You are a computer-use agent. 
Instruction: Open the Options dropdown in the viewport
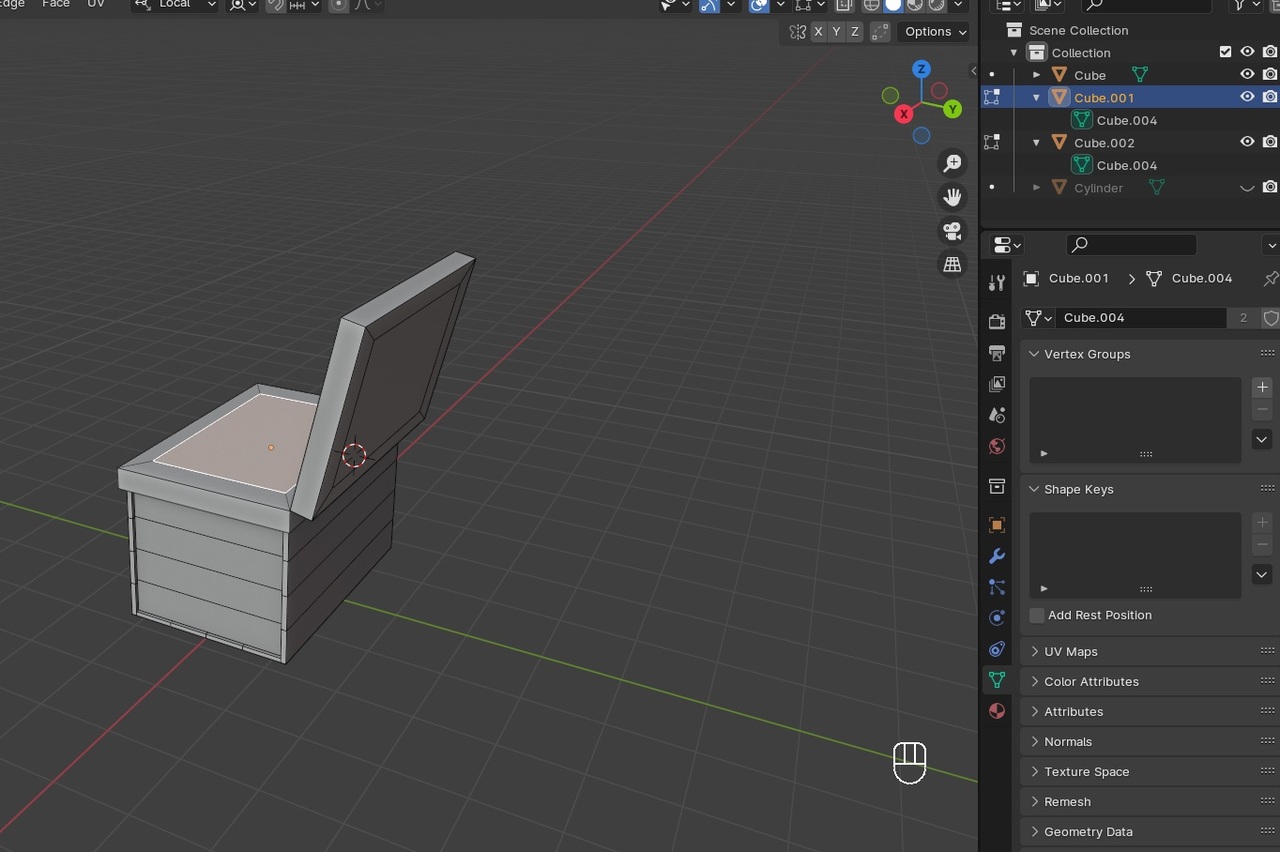click(x=935, y=31)
